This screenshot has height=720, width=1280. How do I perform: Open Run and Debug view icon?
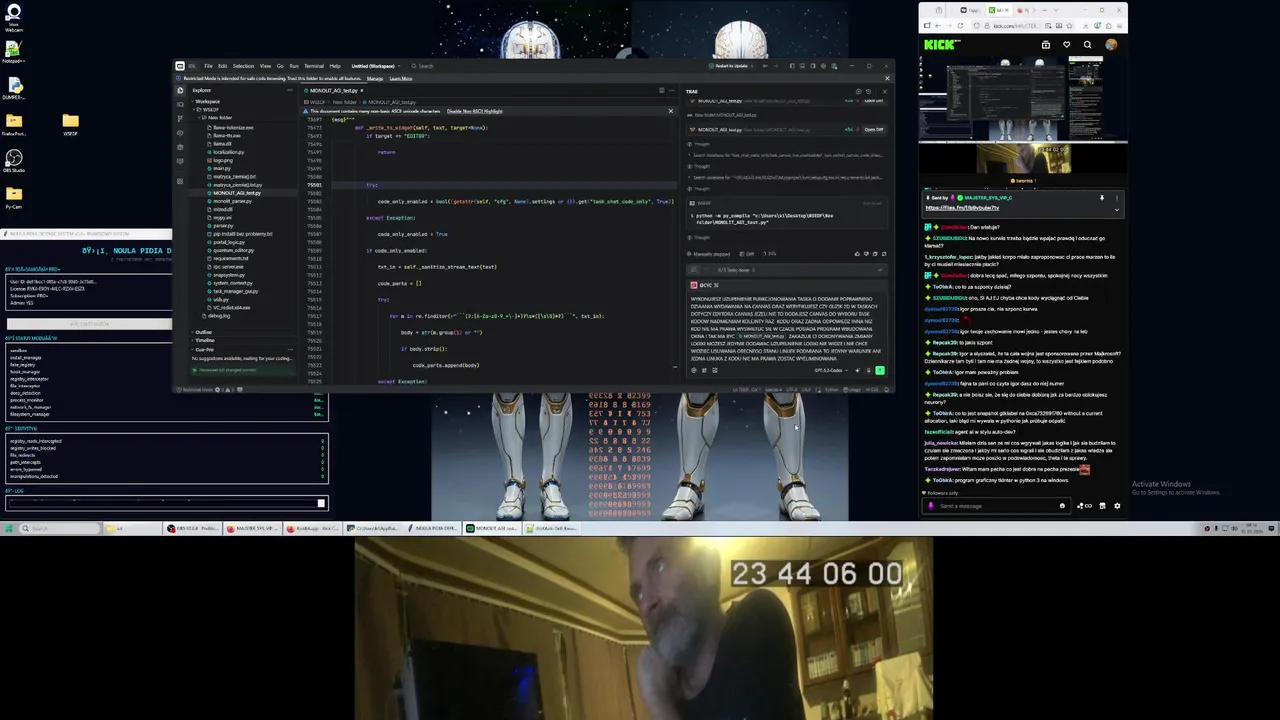[180, 133]
